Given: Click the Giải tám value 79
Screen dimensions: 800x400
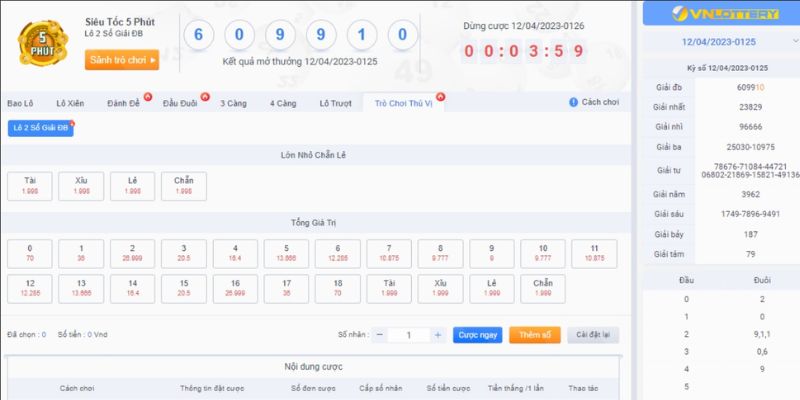Looking at the screenshot, I should click(751, 254).
